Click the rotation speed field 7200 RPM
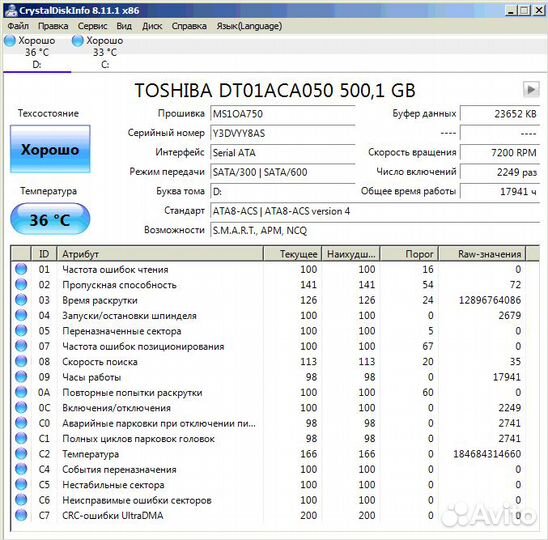This screenshot has height=540, width=548. [500, 153]
